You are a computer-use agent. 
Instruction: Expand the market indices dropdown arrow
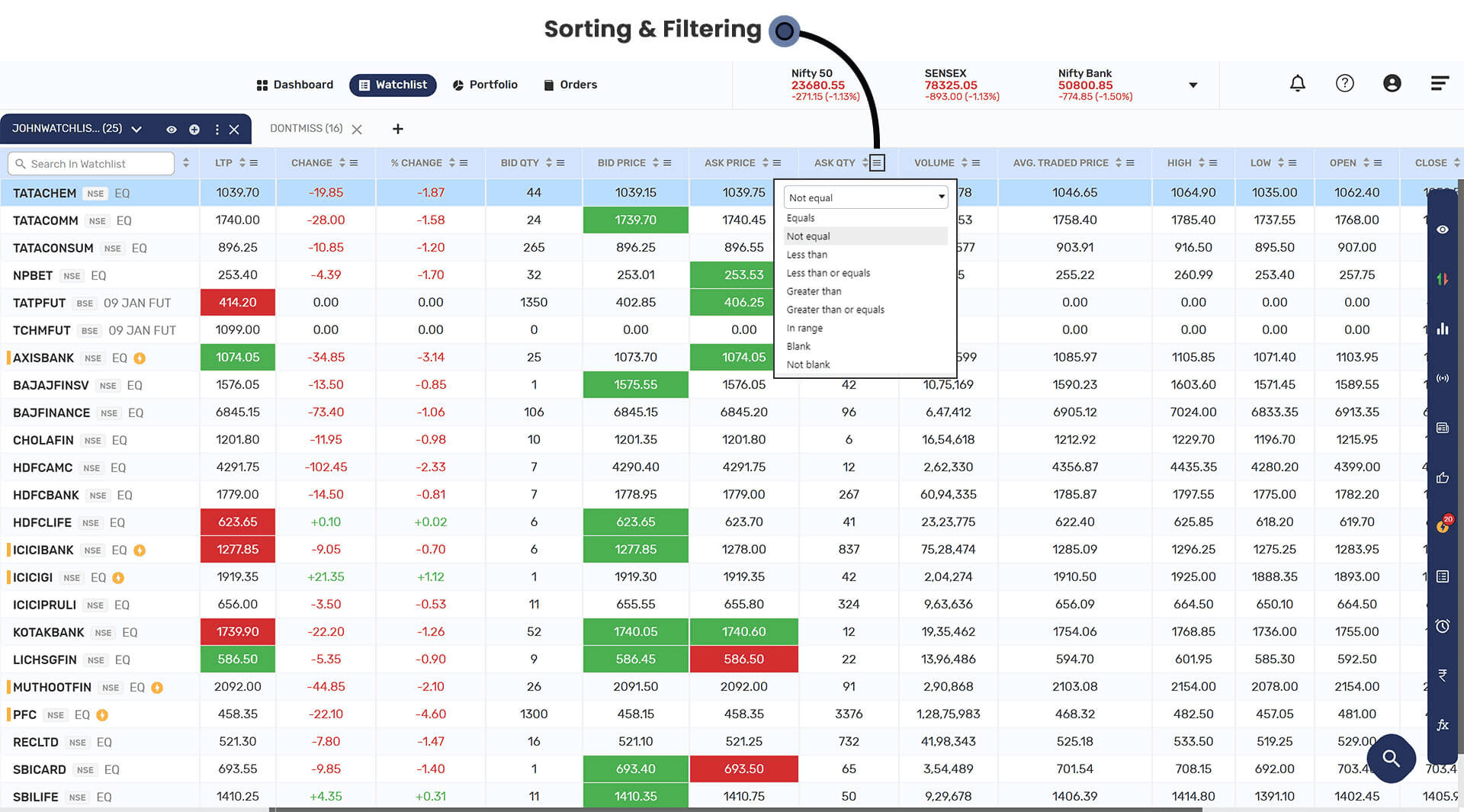tap(1193, 85)
